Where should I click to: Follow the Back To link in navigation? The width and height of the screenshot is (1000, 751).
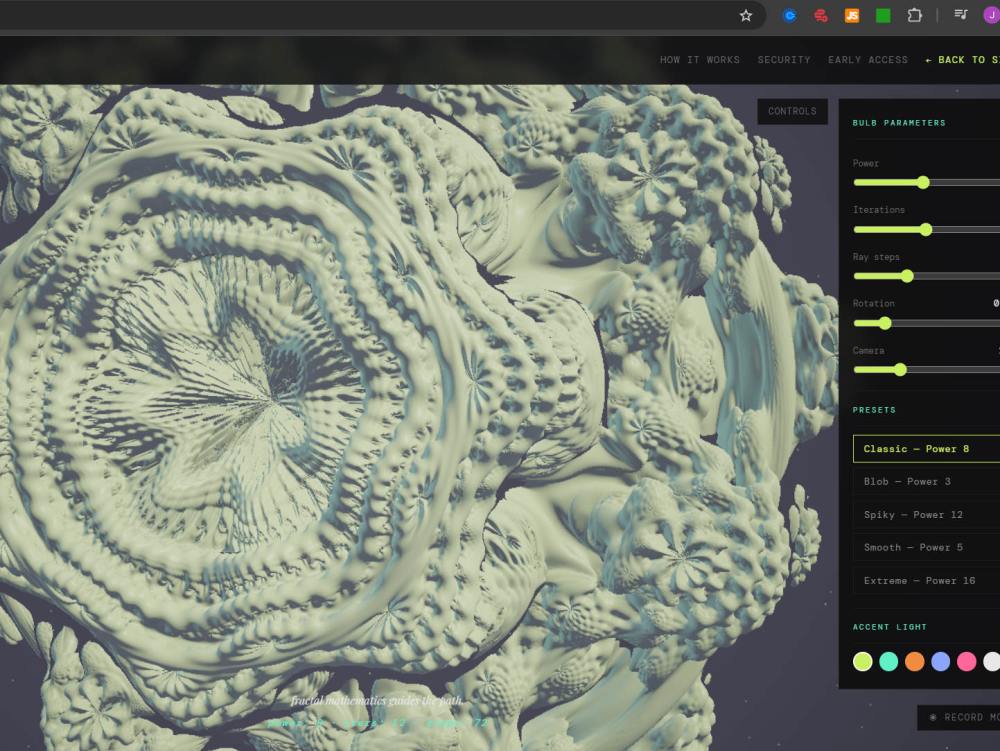962,59
